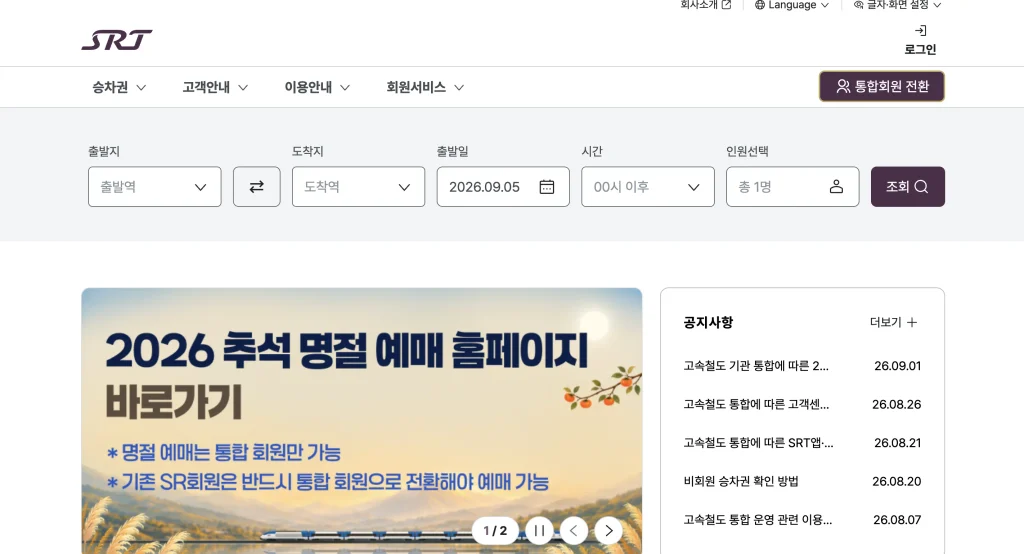The height and width of the screenshot is (554, 1024).
Task: Click the 26.08.07 notice date
Action: click(x=897, y=520)
